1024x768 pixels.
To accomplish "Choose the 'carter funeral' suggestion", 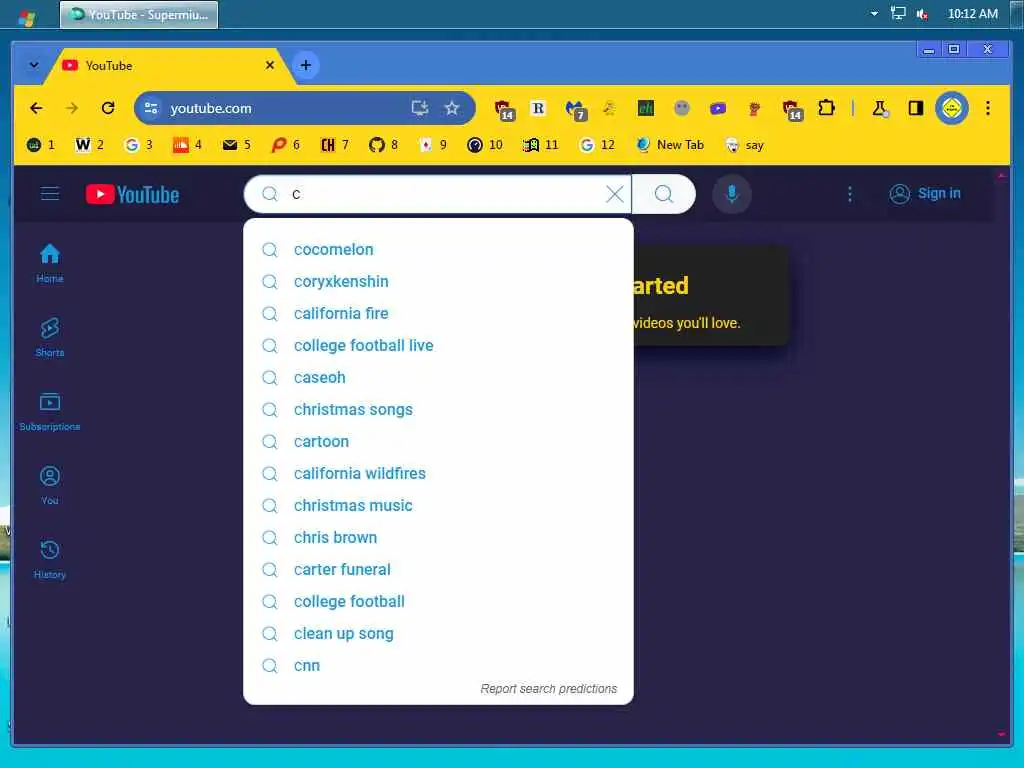I will point(438,569).
